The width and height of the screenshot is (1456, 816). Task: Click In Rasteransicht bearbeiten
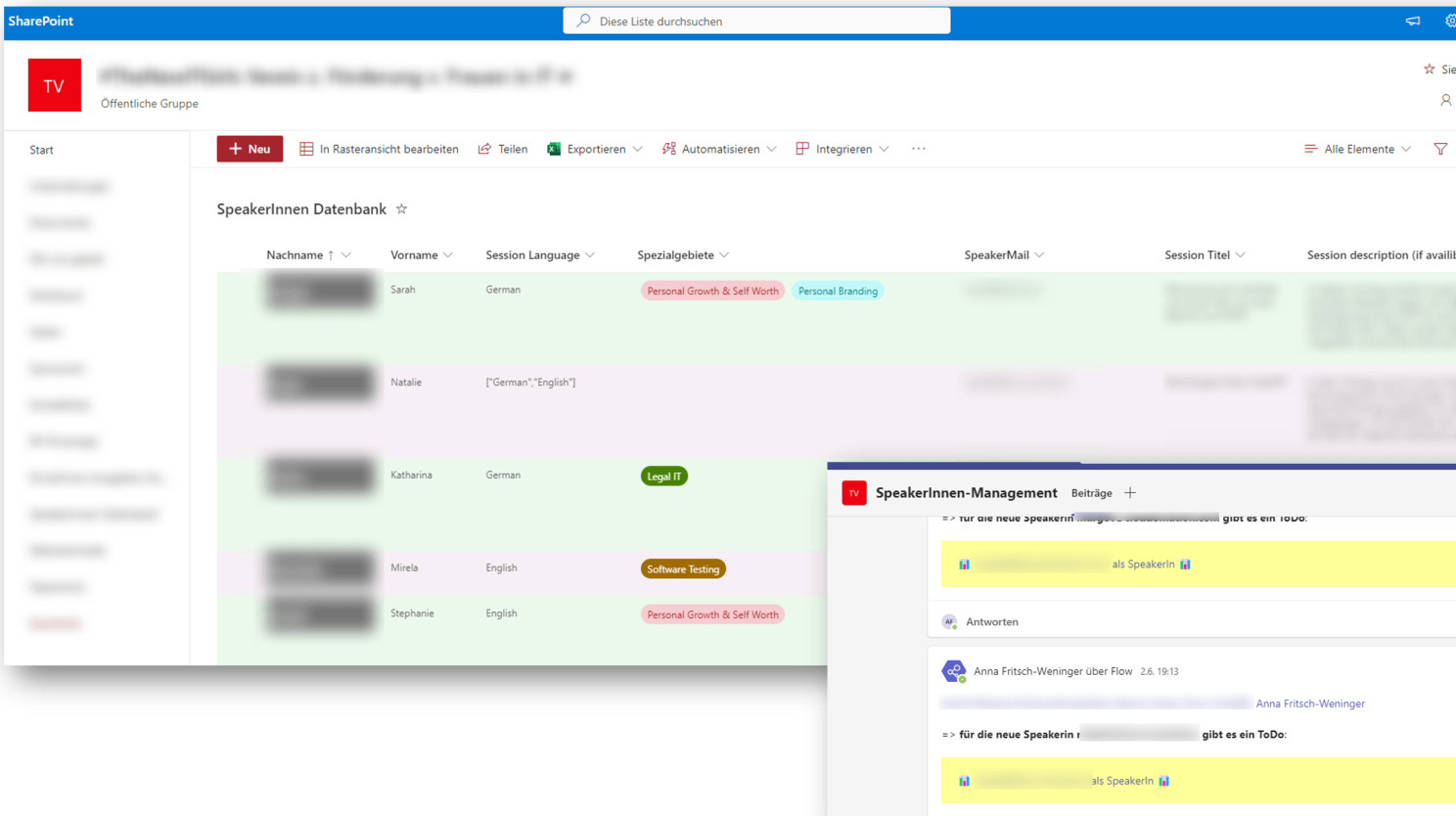coord(379,149)
